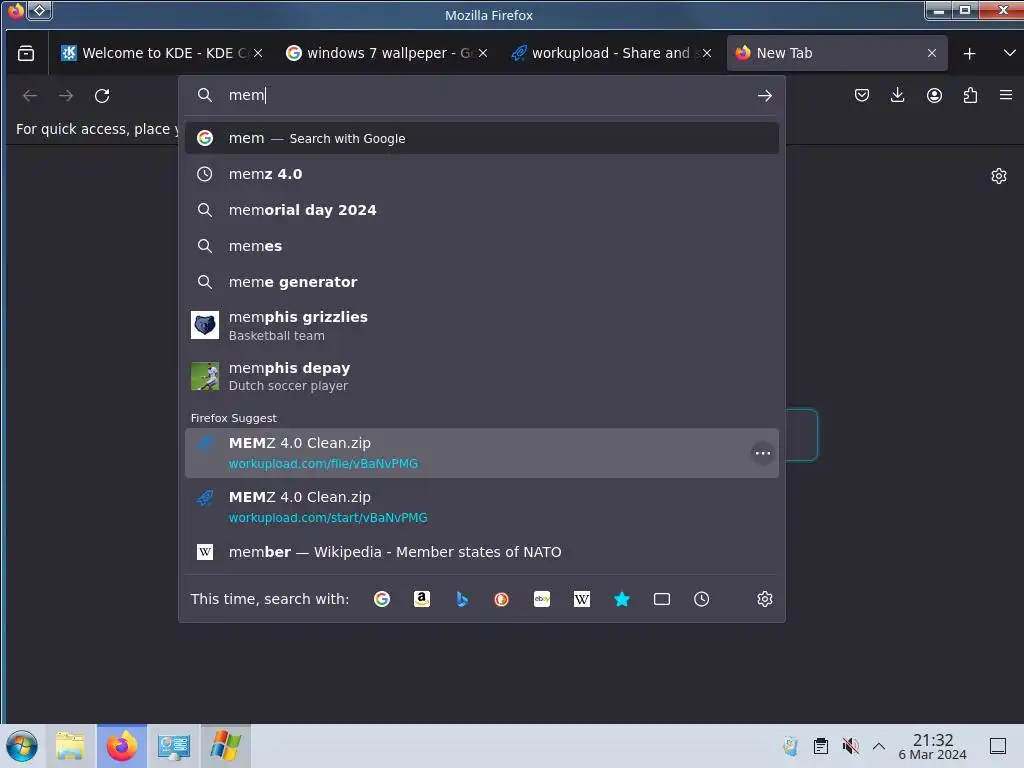Click the show desktop button in the taskbar
1024x768 pixels.
[998, 746]
